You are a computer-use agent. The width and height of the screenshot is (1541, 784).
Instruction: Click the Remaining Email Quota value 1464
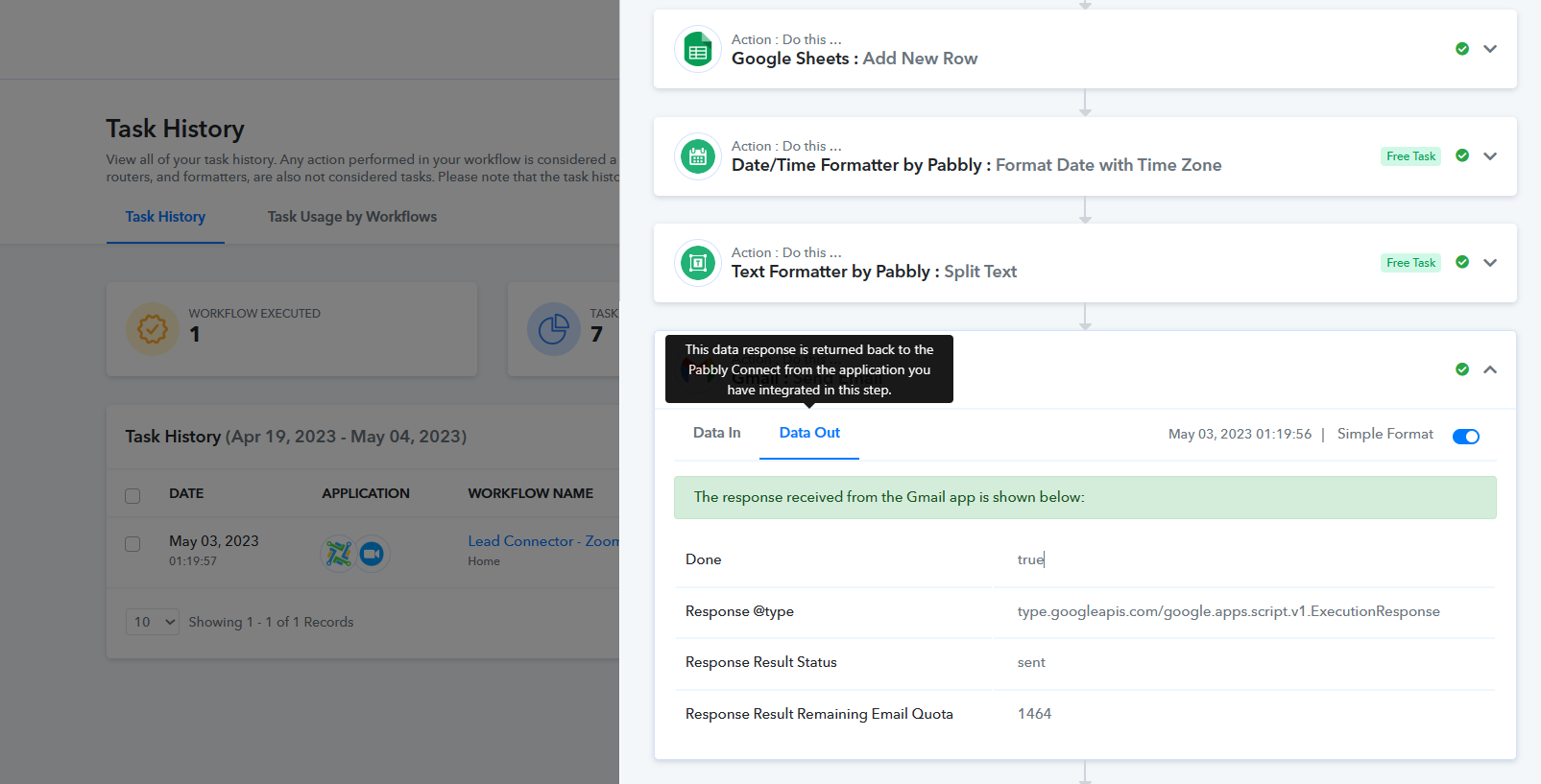point(1034,714)
